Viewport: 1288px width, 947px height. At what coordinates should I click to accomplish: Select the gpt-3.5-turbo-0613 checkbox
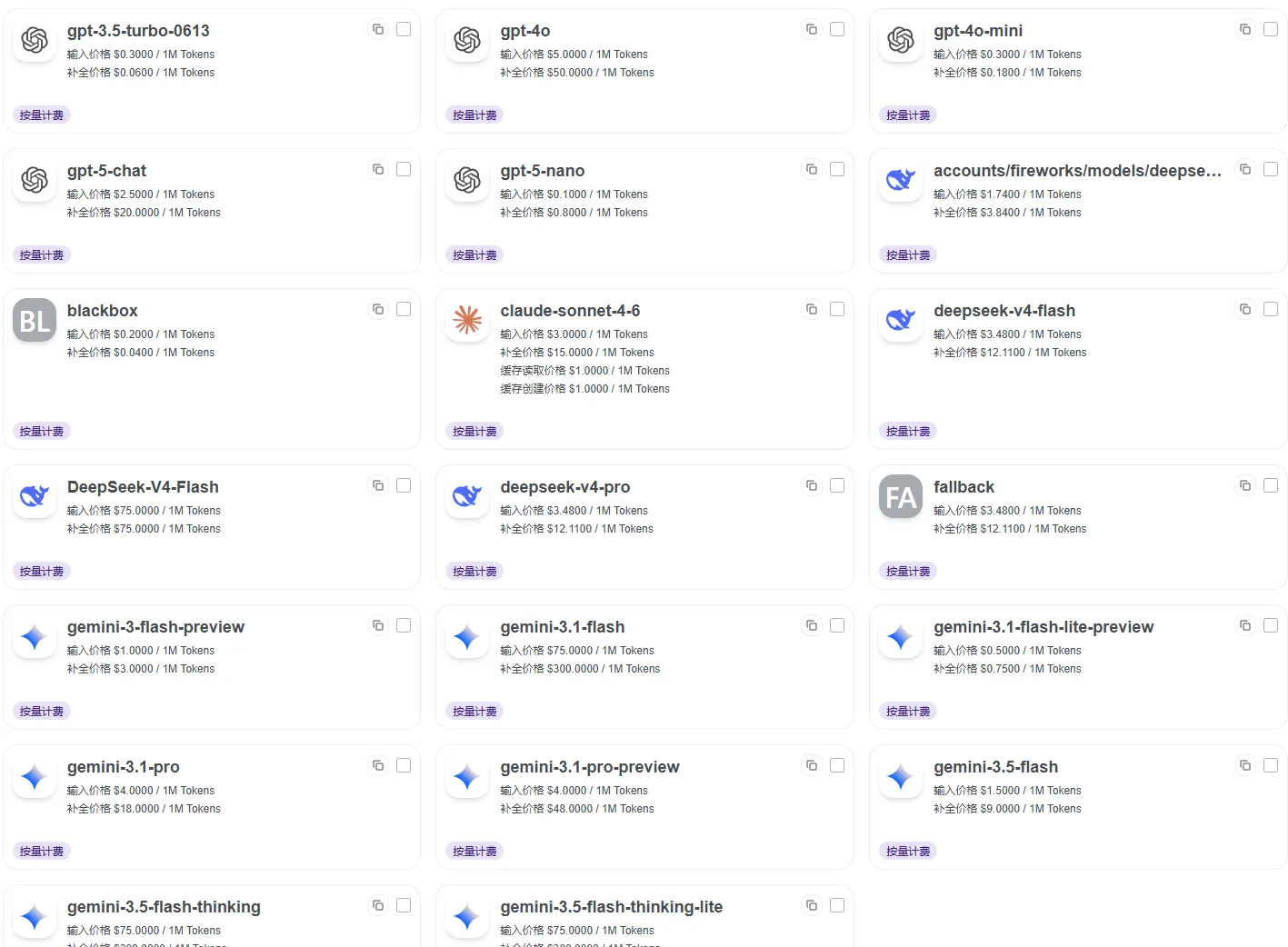click(404, 29)
